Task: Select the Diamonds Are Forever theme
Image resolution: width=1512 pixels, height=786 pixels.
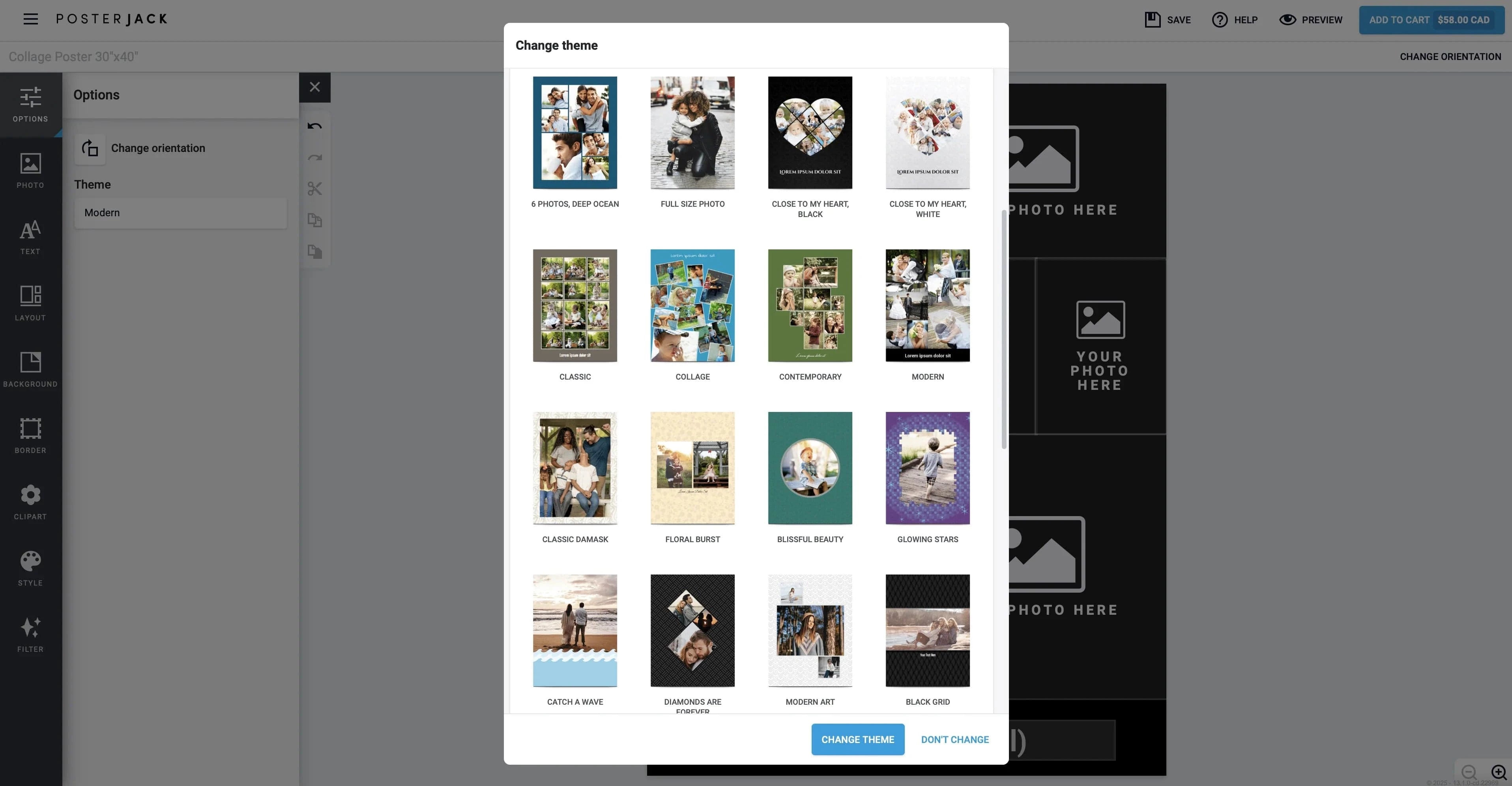Action: click(692, 631)
